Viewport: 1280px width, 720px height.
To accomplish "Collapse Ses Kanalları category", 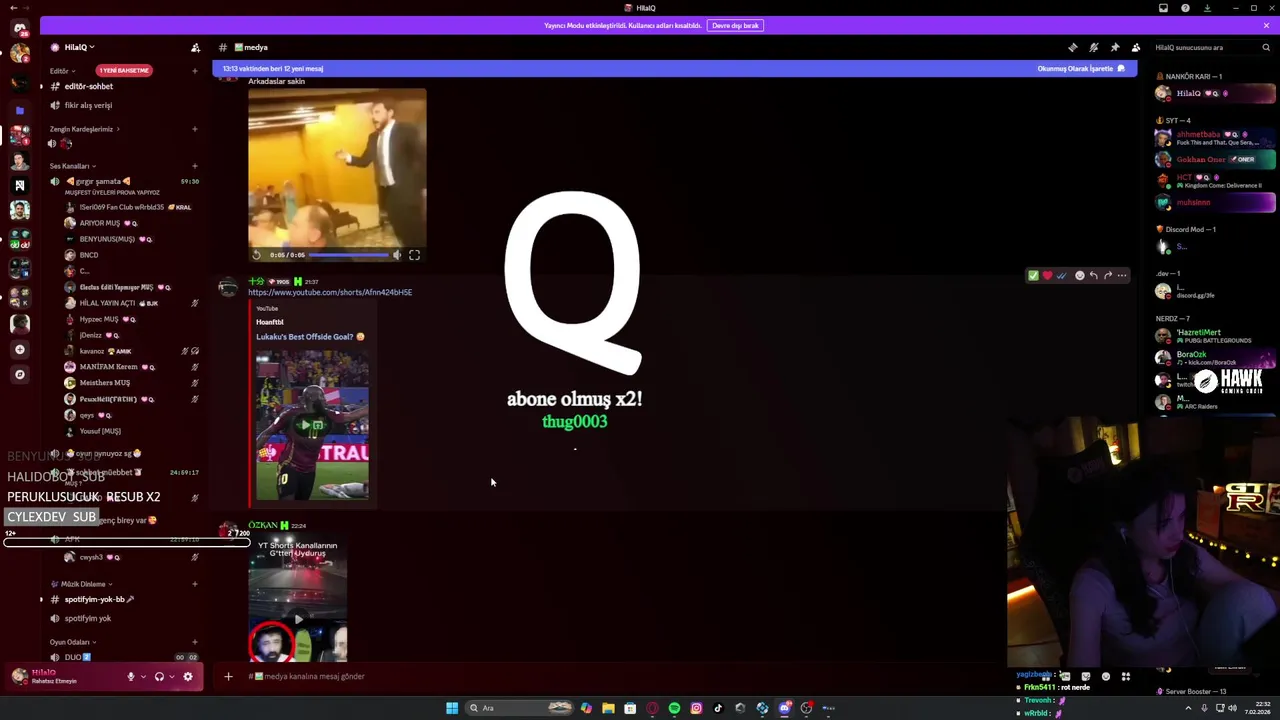I will tap(73, 166).
